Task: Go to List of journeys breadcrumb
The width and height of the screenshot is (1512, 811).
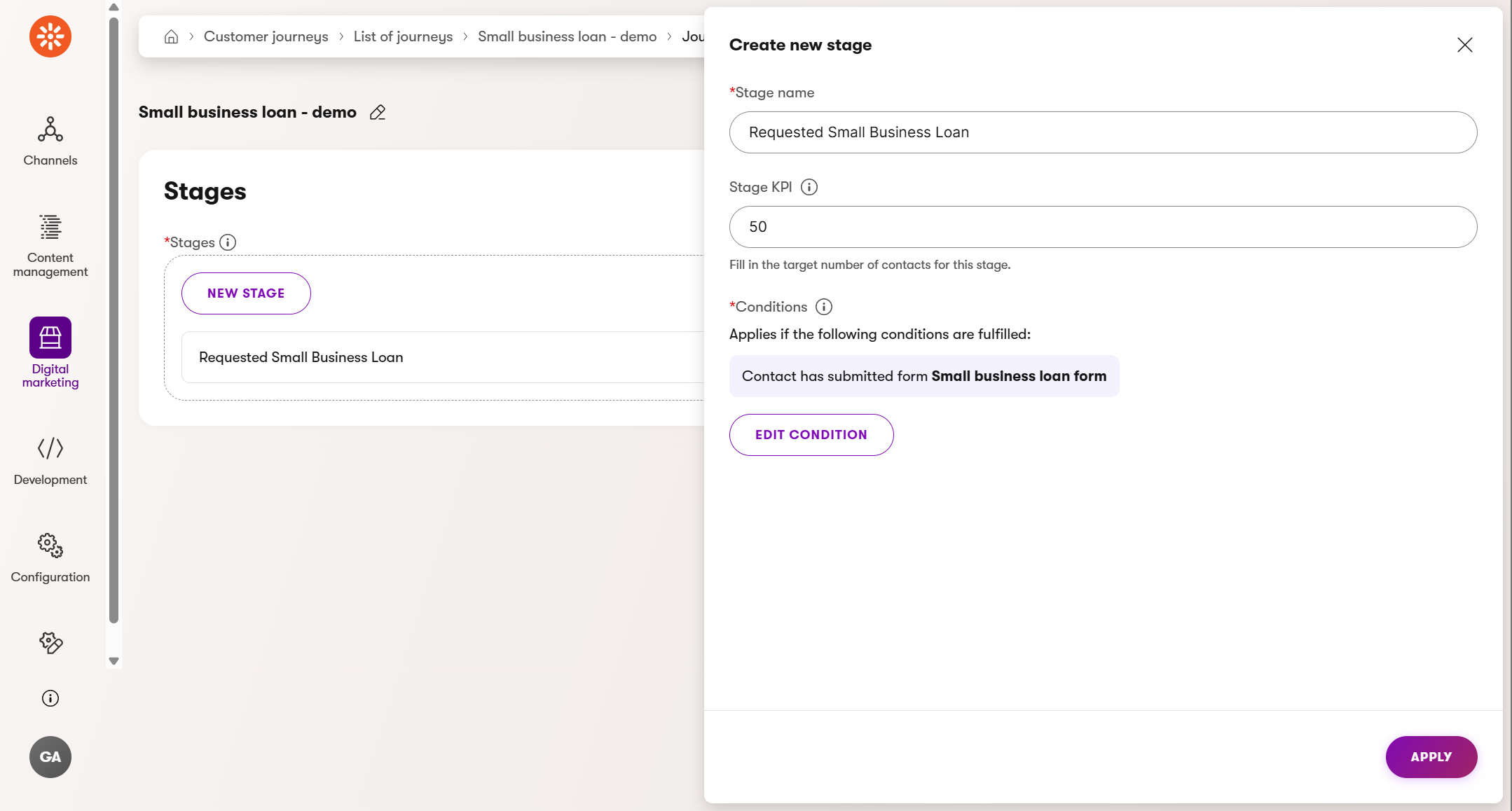Action: [403, 36]
